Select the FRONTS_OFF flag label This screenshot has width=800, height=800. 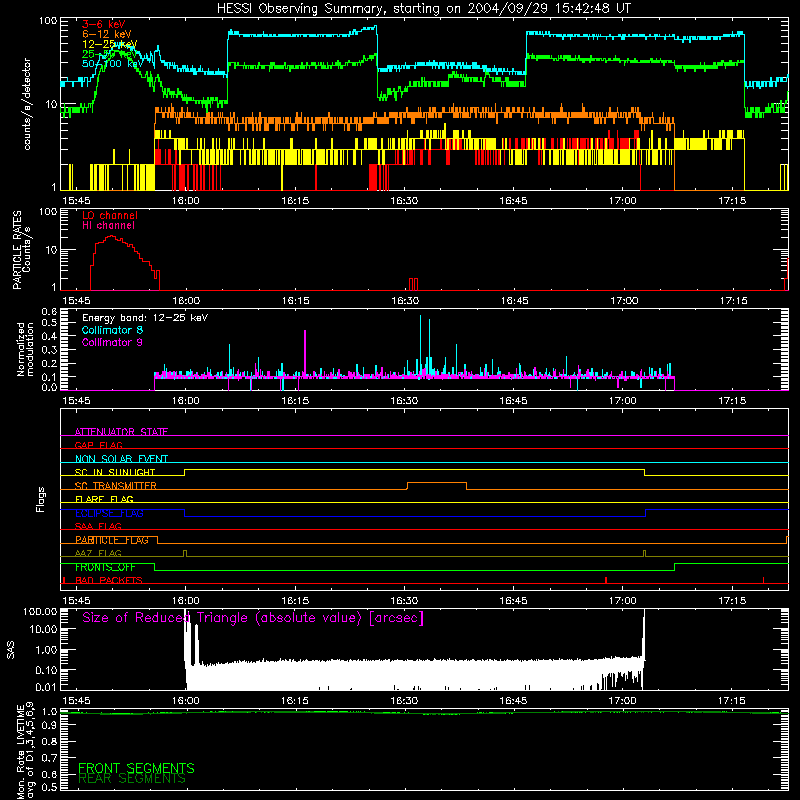[105, 567]
